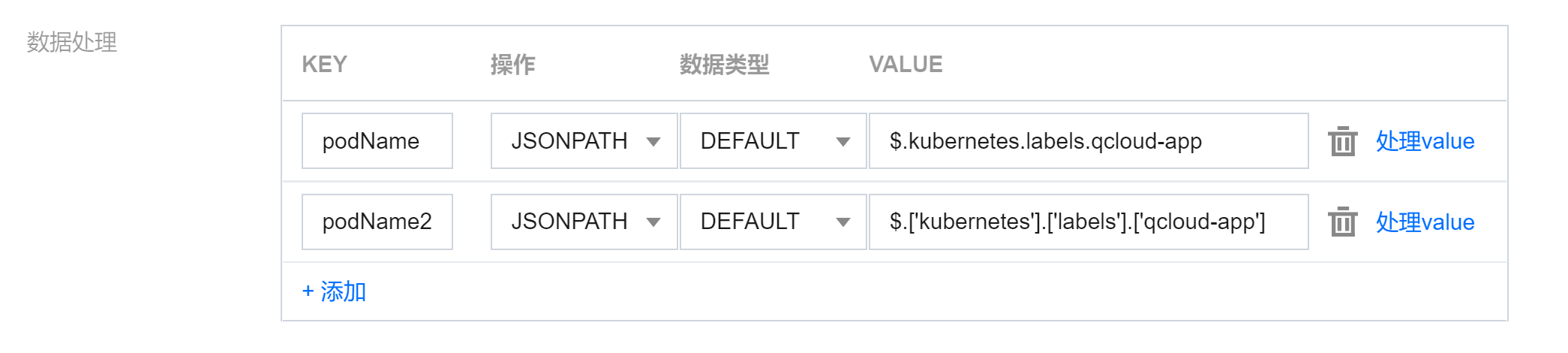Open JSONPATH operation dropdown for podName2
This screenshot has width=1568, height=353.
pyautogui.click(x=584, y=222)
